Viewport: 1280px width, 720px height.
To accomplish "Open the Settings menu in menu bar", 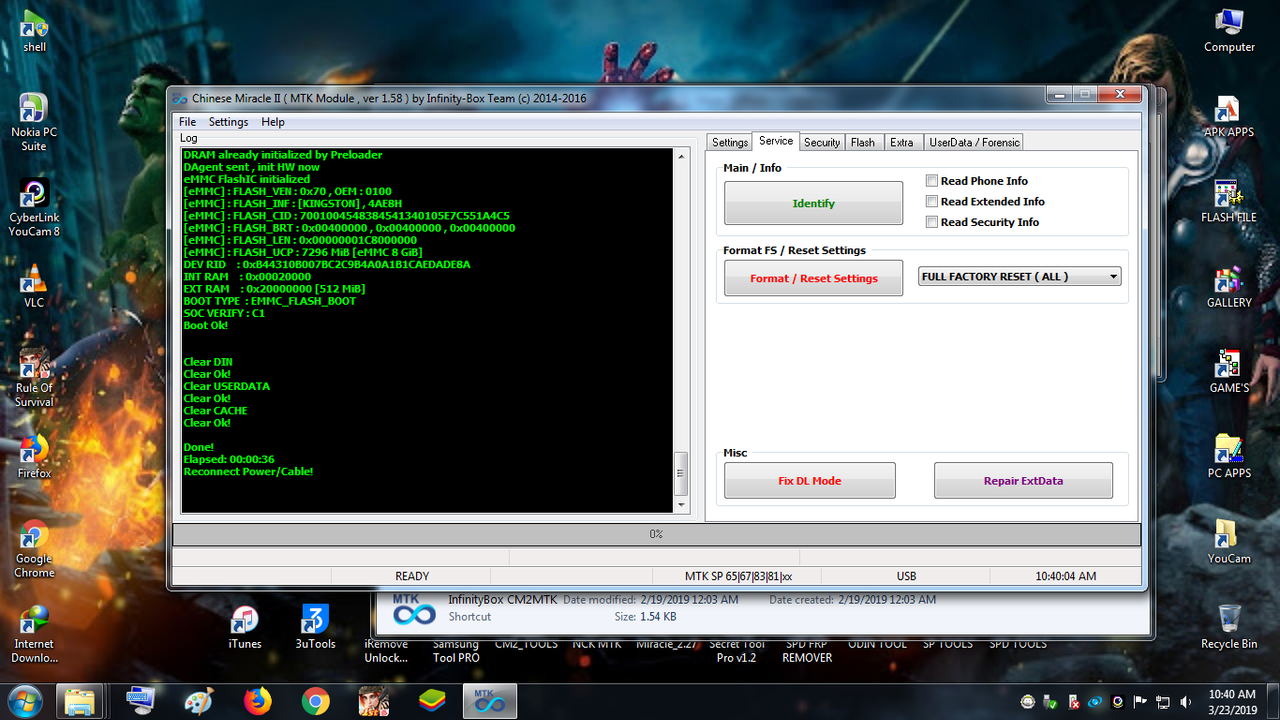I will [x=228, y=122].
